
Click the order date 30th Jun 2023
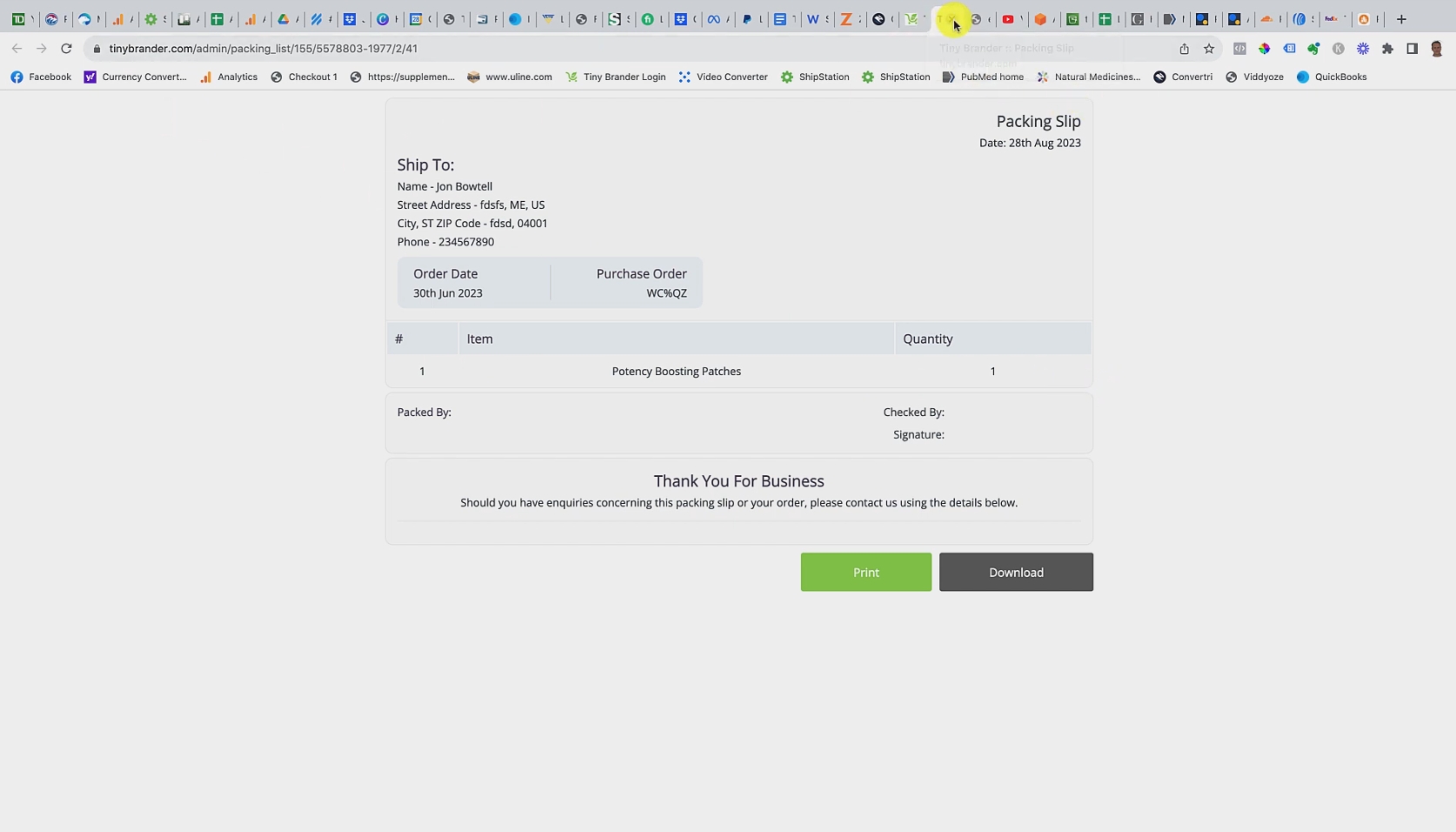pos(447,293)
